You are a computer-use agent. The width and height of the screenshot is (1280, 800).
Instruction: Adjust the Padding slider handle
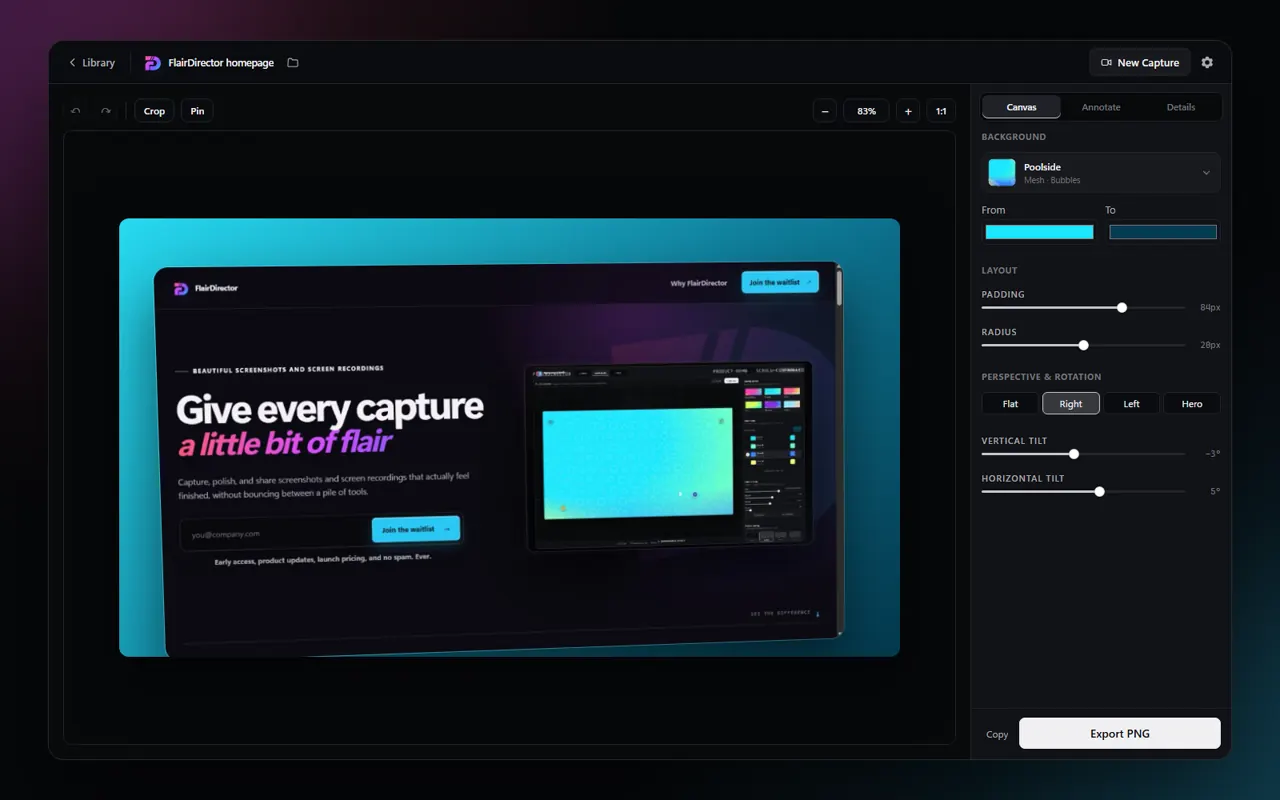[1122, 308]
